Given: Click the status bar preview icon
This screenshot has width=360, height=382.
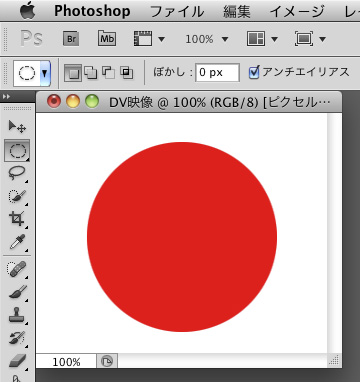Looking at the screenshot, I should point(107,361).
